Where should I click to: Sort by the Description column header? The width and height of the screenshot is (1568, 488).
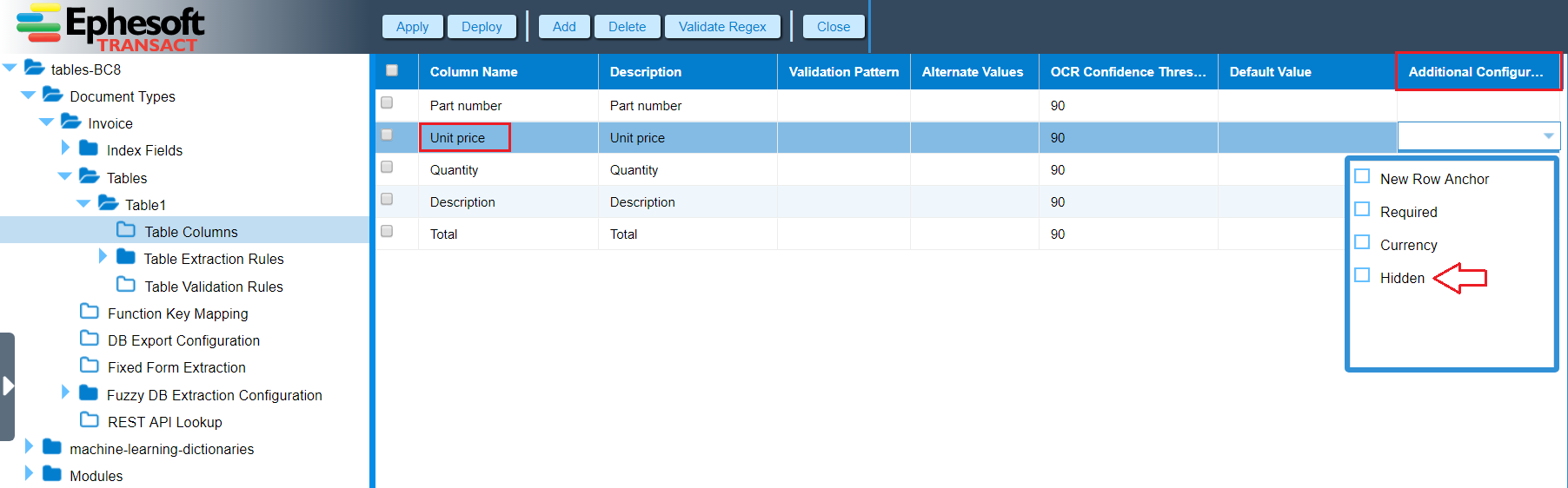688,72
